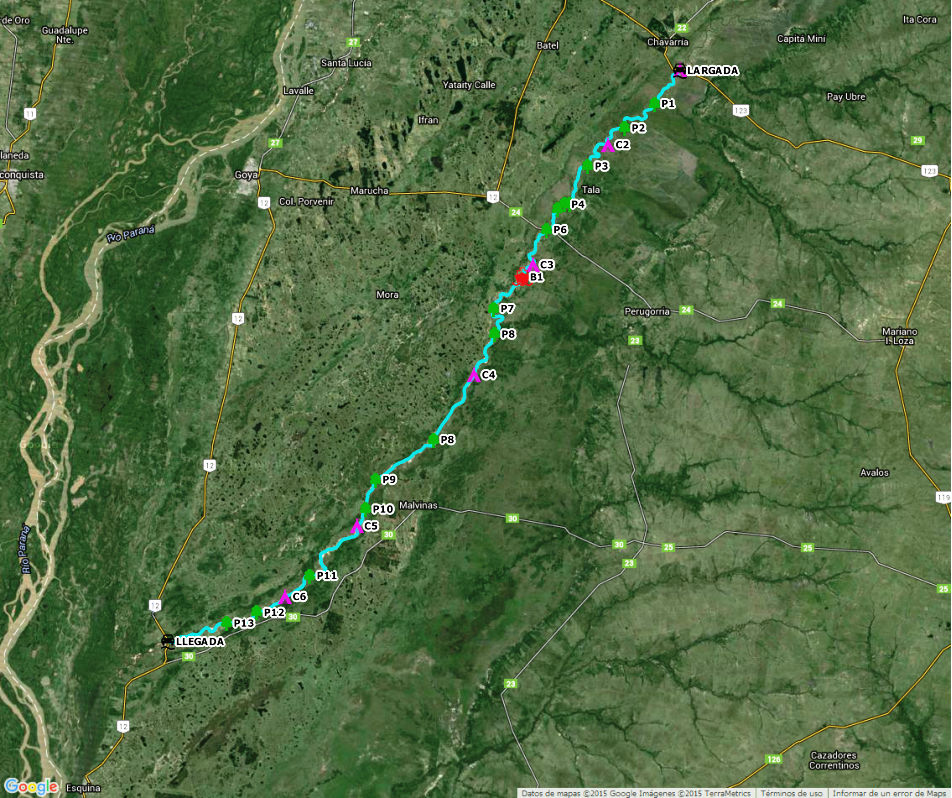Select the red B1 marker
Screen dimensions: 952x798
tap(522, 278)
